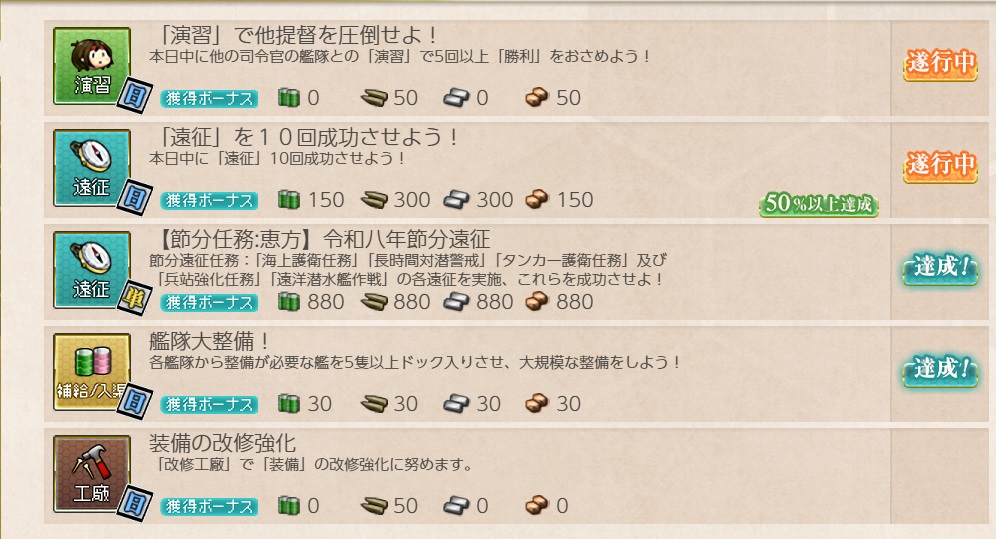996x539 pixels.
Task: Click the 補給/入渠 supply quest icon
Action: pyautogui.click(x=91, y=371)
